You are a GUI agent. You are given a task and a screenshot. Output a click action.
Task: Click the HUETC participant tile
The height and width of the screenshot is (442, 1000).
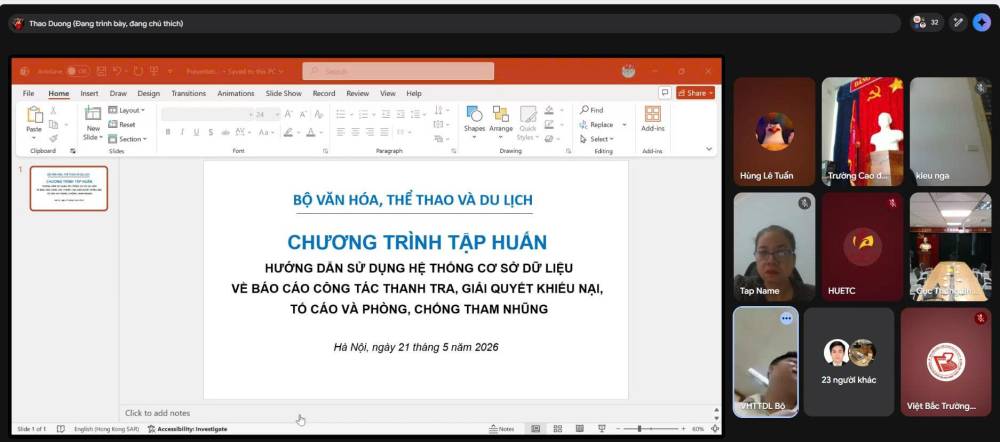pyautogui.click(x=862, y=247)
